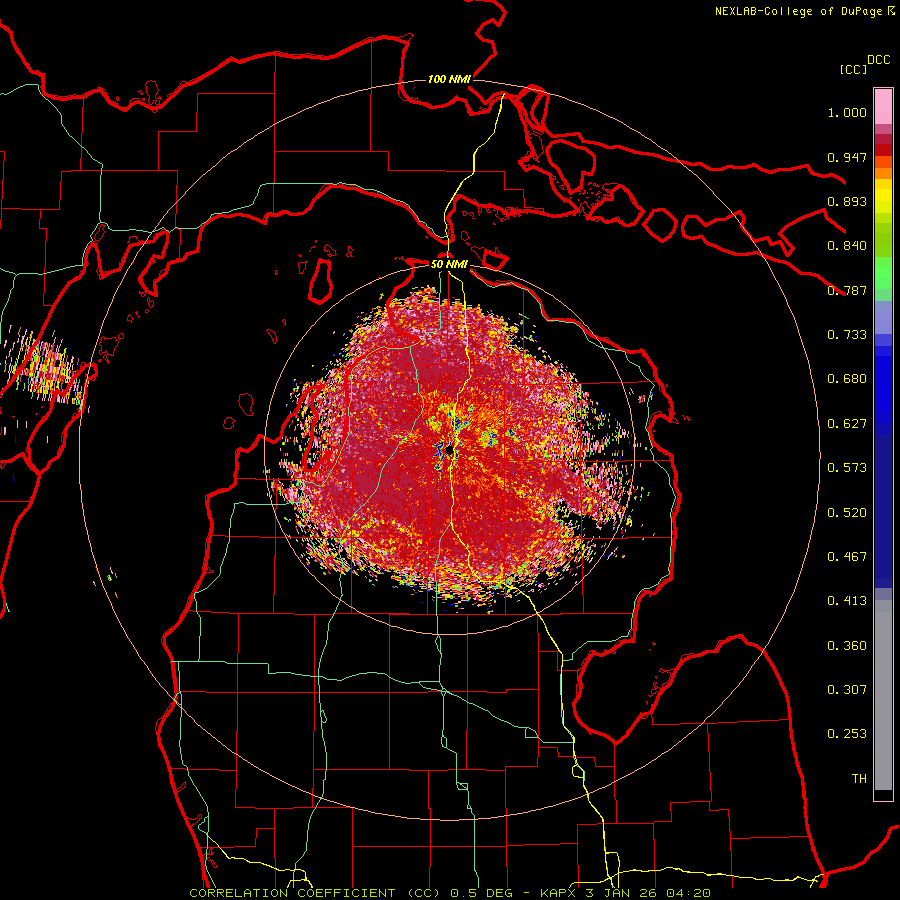This screenshot has width=900, height=900.
Task: Click the 50 NMI range ring label
Action: coord(449,264)
